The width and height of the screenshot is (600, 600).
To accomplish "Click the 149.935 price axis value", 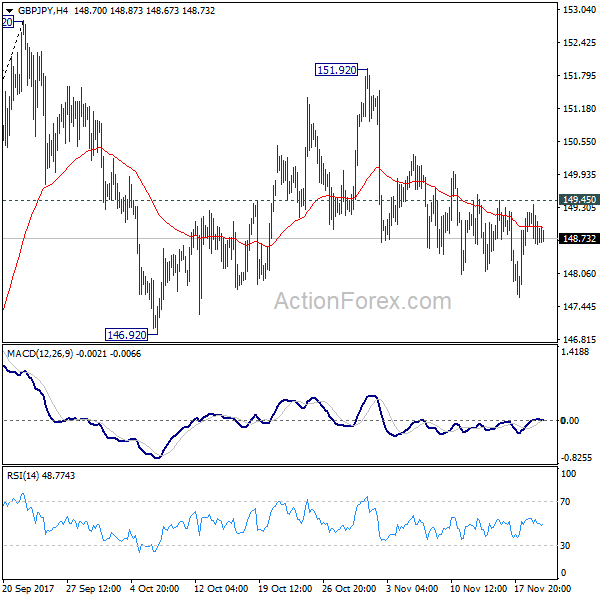I will point(579,174).
